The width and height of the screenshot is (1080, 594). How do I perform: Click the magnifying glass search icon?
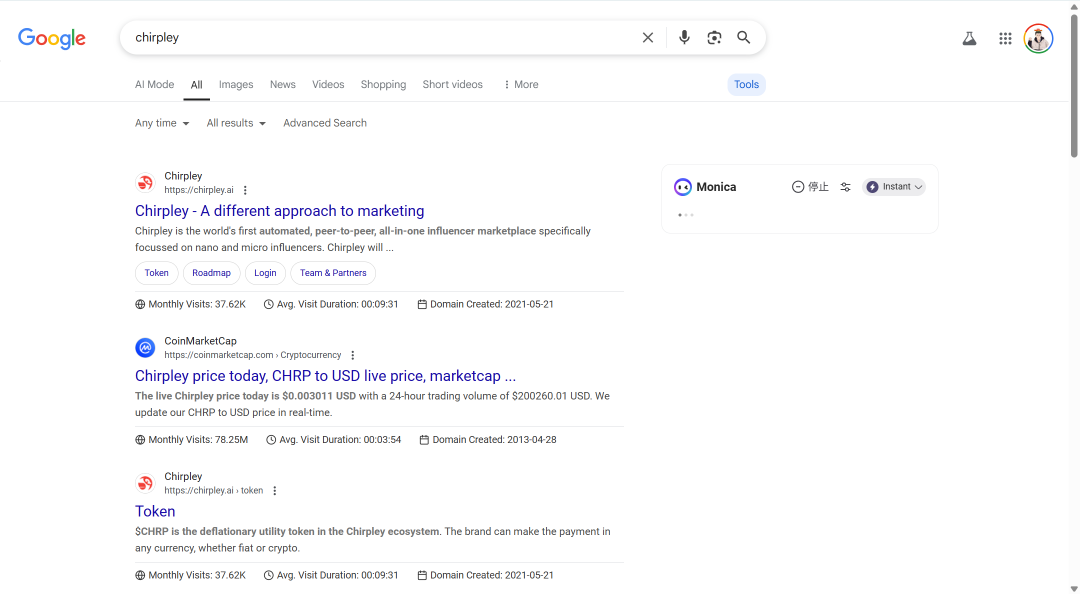(x=744, y=38)
